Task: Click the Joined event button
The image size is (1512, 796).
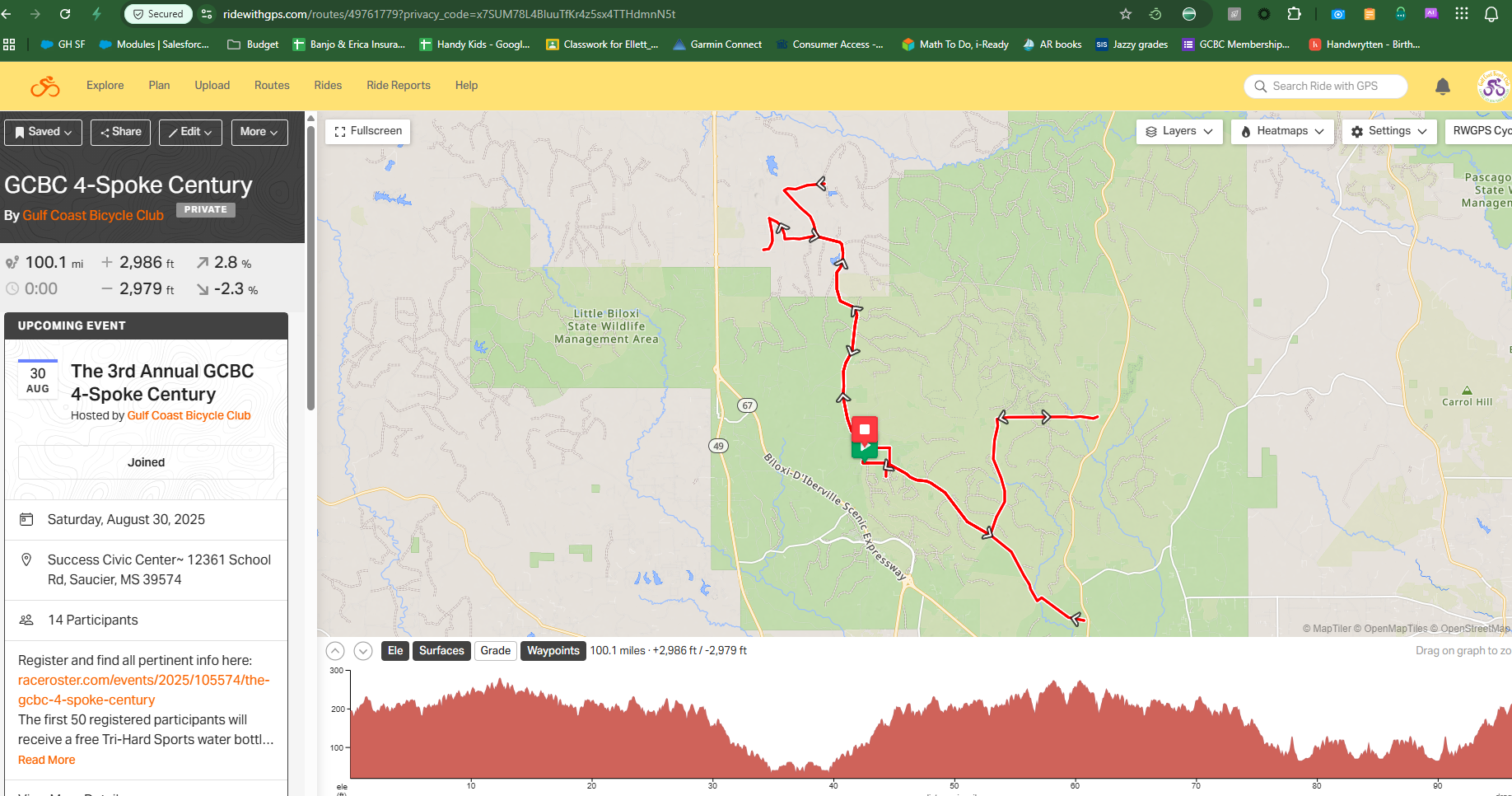Action: point(146,462)
